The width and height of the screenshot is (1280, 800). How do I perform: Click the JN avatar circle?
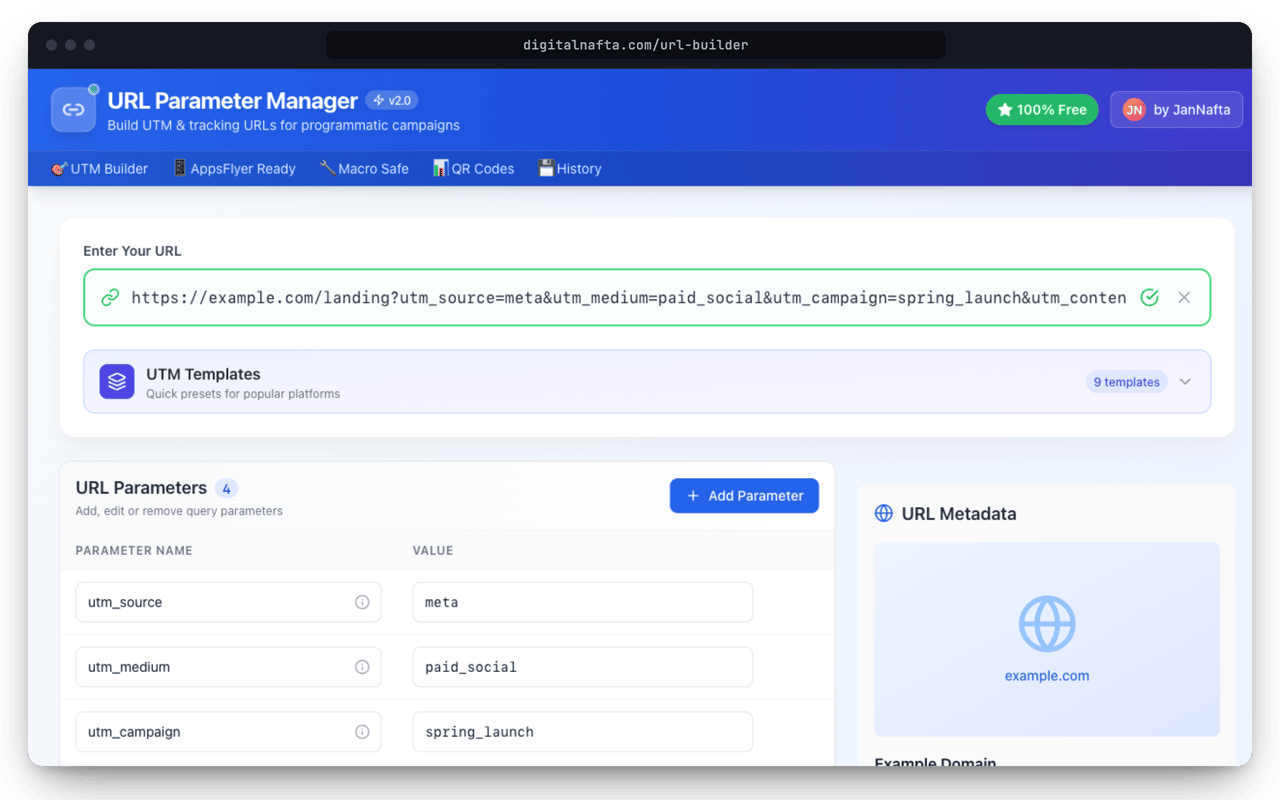[x=1134, y=110]
